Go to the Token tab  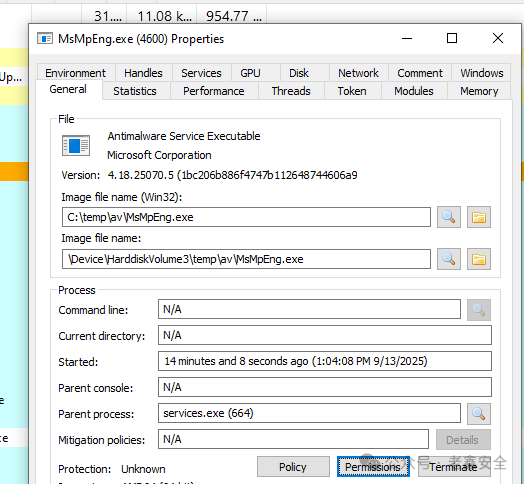pos(352,91)
